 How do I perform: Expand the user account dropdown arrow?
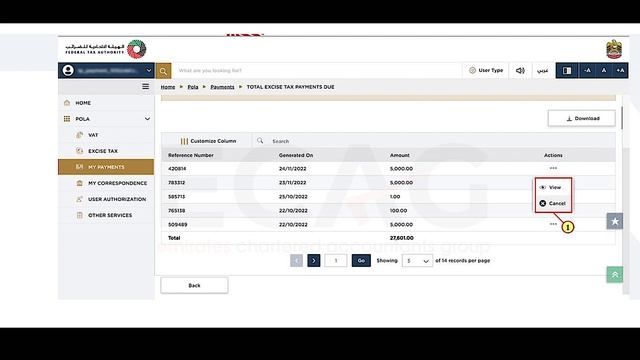pyautogui.click(x=149, y=70)
